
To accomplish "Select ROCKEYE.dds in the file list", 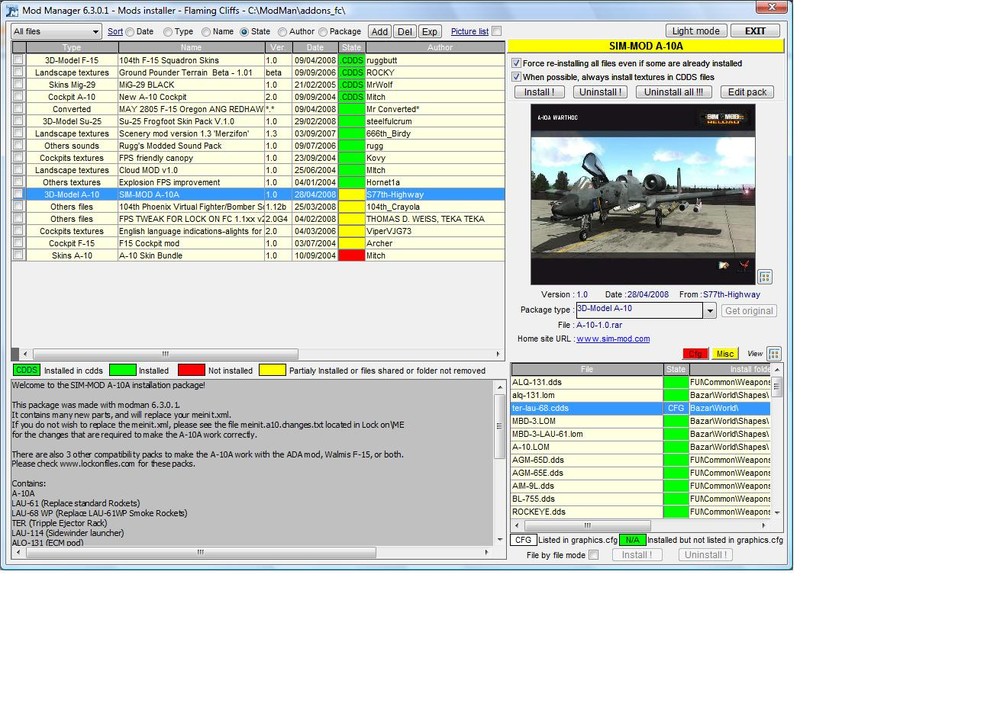I will 641,512.
